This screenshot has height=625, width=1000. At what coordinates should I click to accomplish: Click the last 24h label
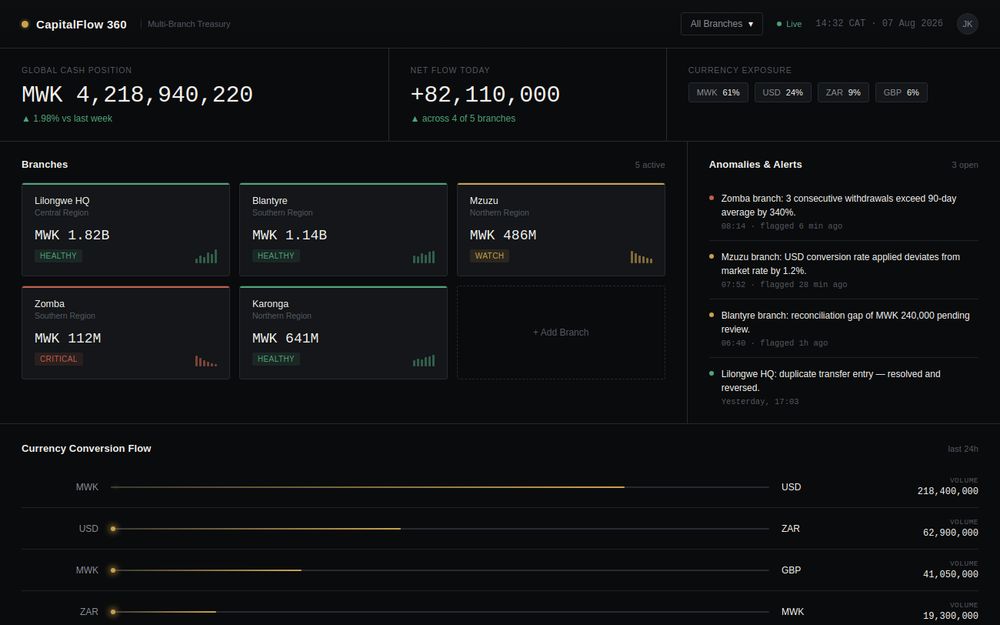[x=962, y=449]
